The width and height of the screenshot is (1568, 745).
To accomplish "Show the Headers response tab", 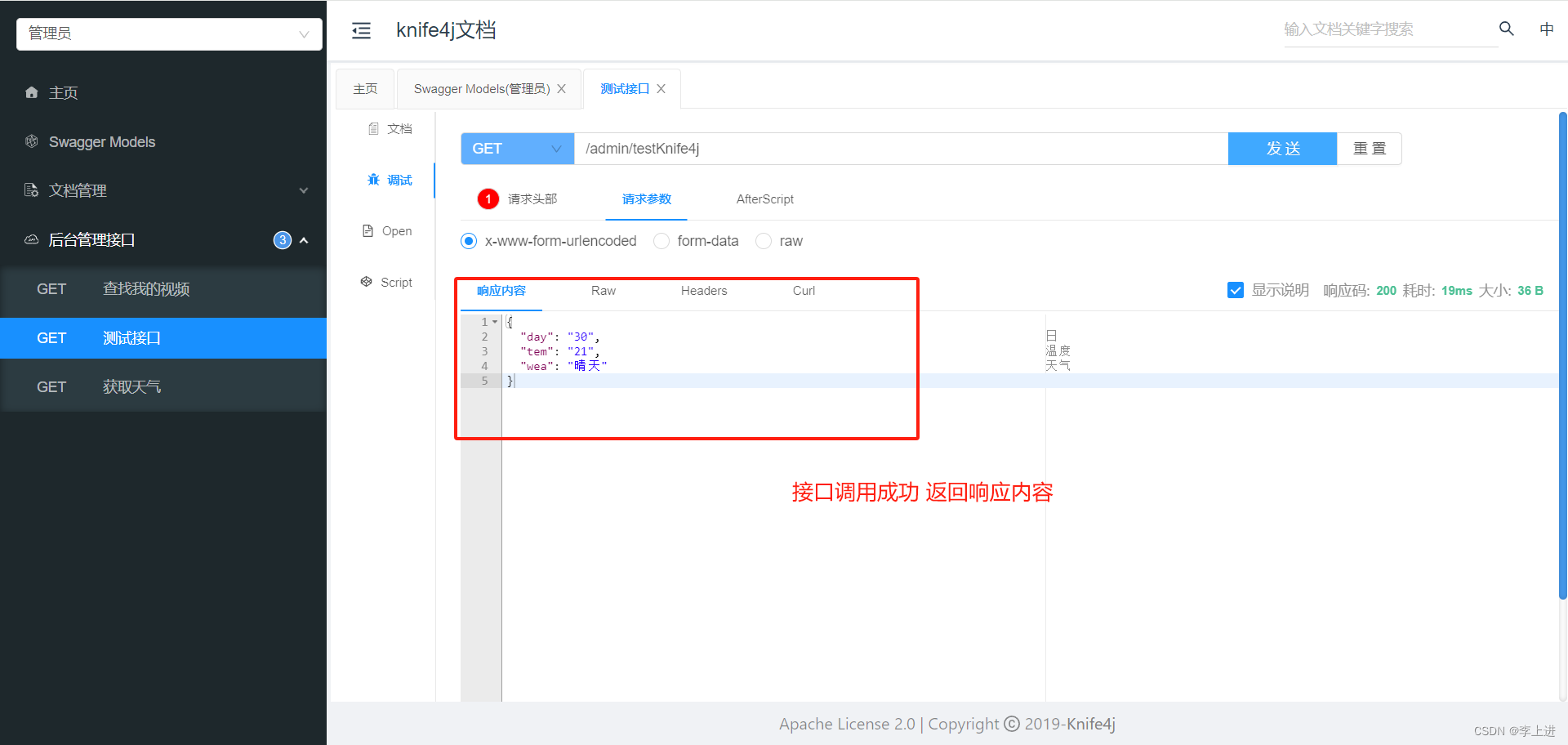I will click(704, 291).
